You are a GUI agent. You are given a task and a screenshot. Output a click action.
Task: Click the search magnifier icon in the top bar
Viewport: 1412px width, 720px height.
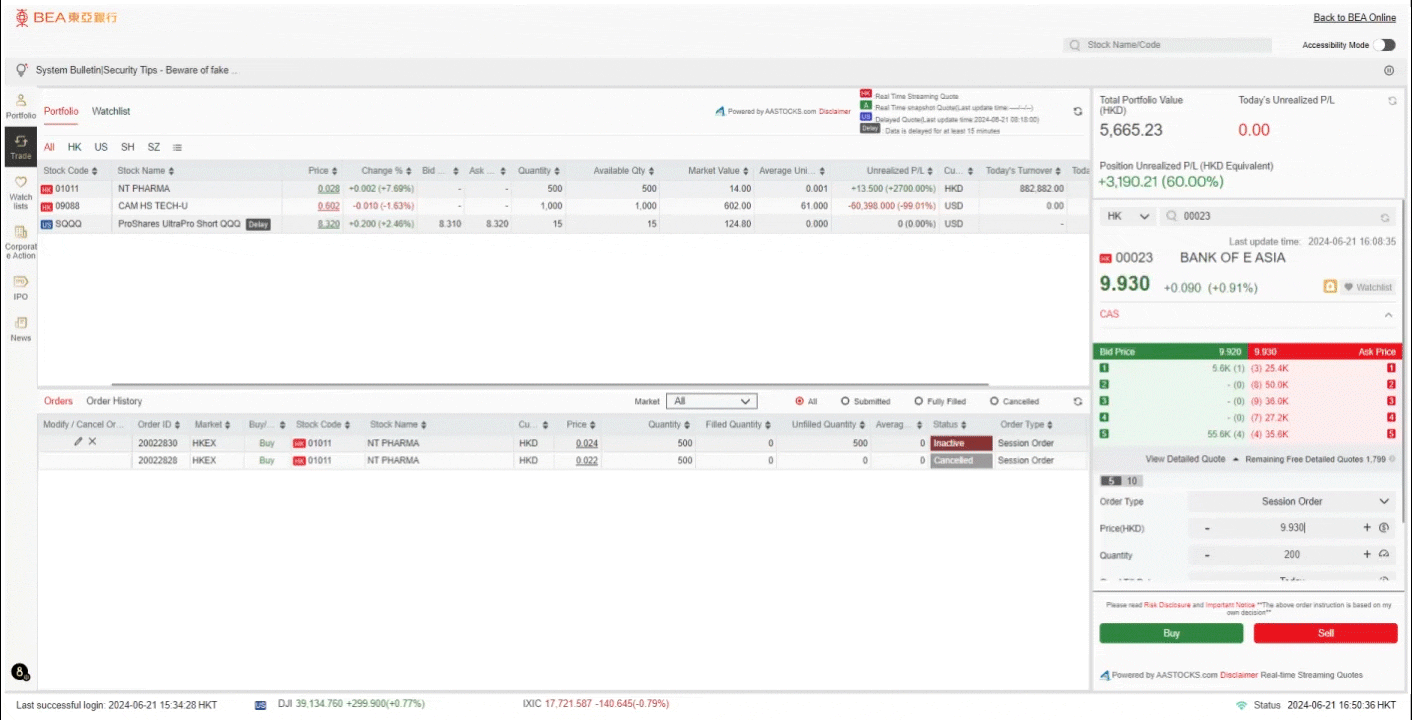(1075, 45)
